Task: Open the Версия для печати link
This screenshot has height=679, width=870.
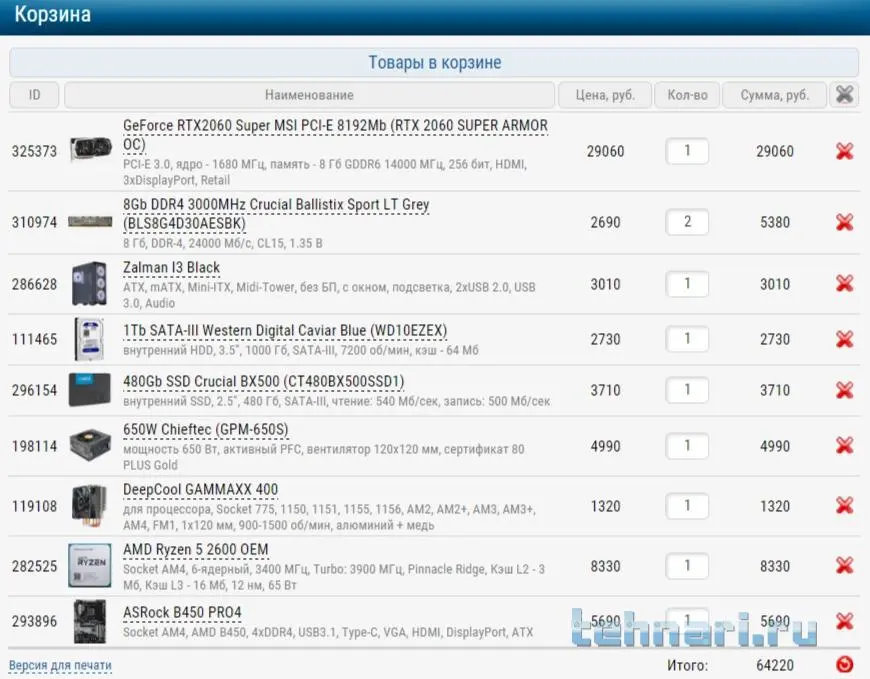Action: point(60,665)
